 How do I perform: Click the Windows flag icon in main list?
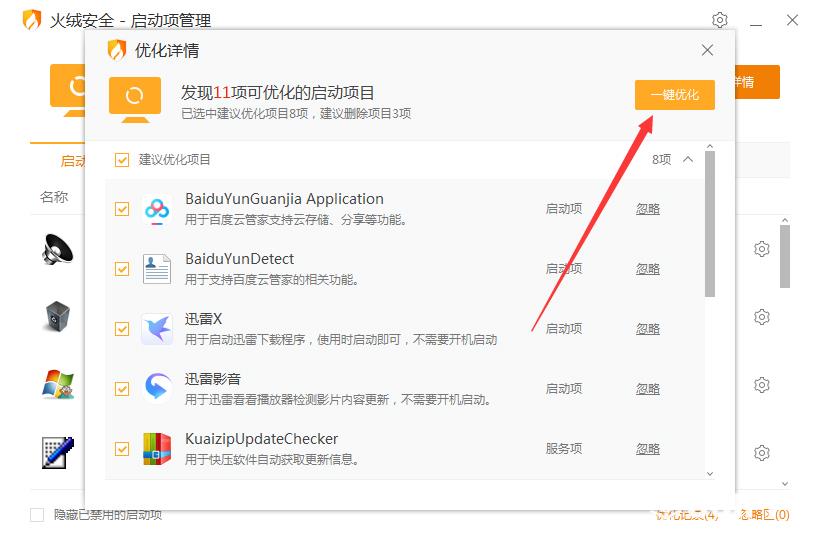tap(58, 385)
